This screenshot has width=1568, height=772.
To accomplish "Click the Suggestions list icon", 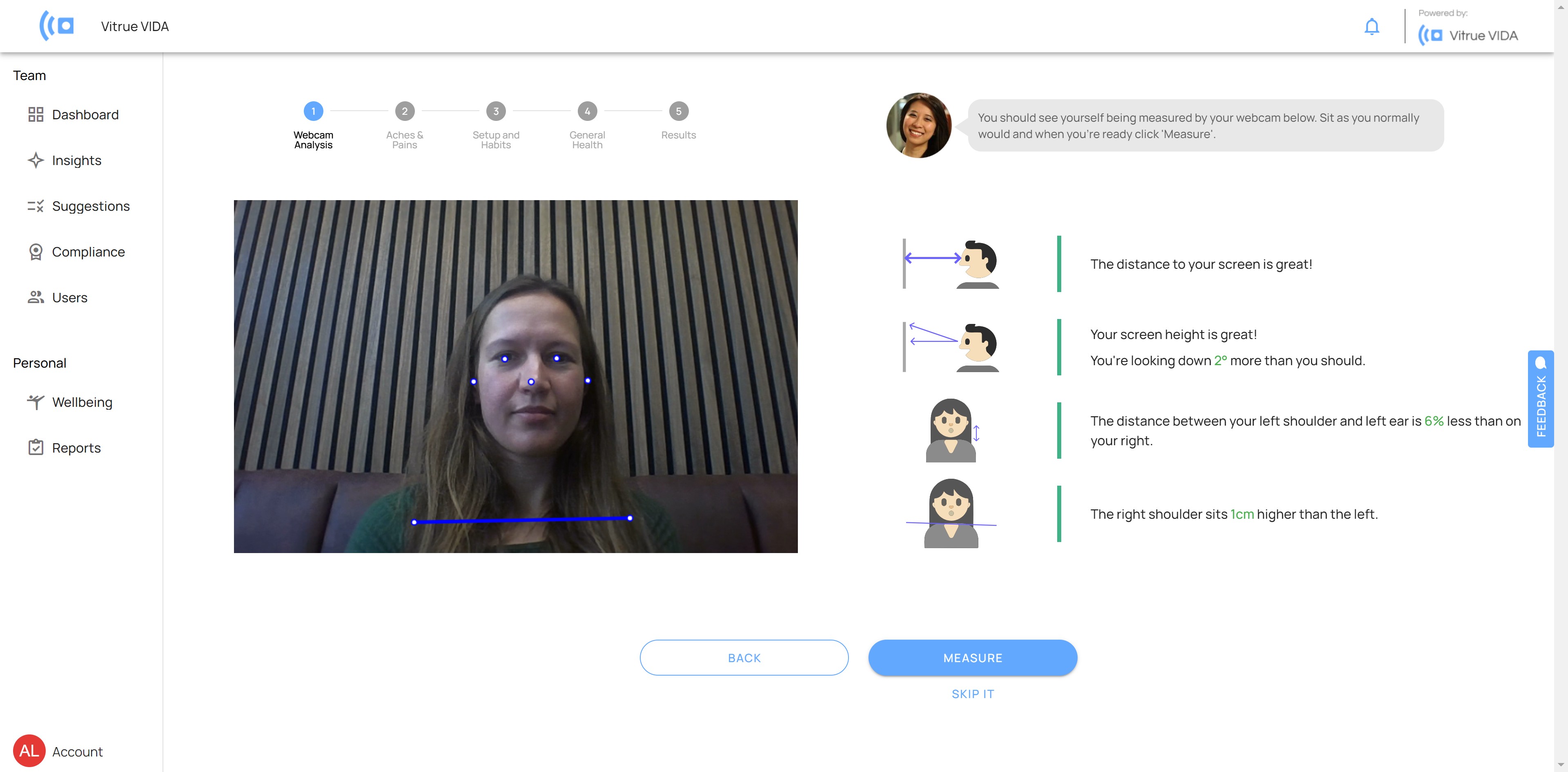I will coord(36,206).
